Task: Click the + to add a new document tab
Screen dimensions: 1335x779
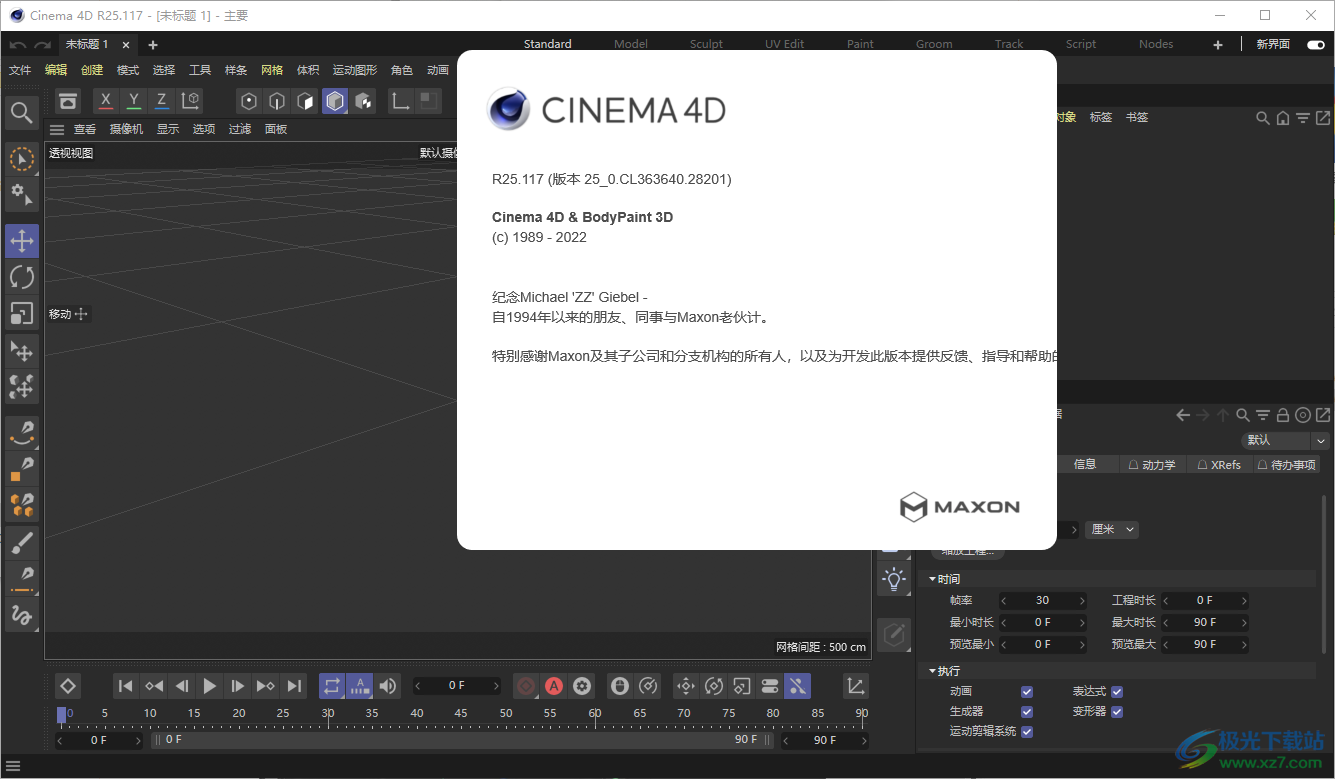Action: [152, 44]
